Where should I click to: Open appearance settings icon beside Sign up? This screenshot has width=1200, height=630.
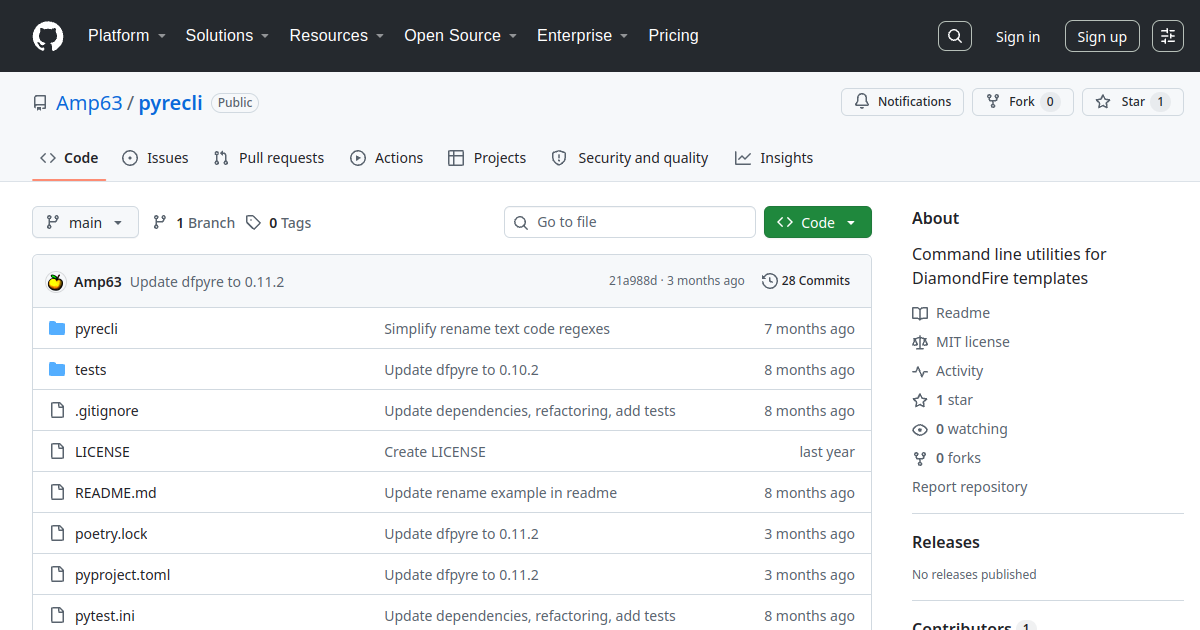coord(1168,36)
